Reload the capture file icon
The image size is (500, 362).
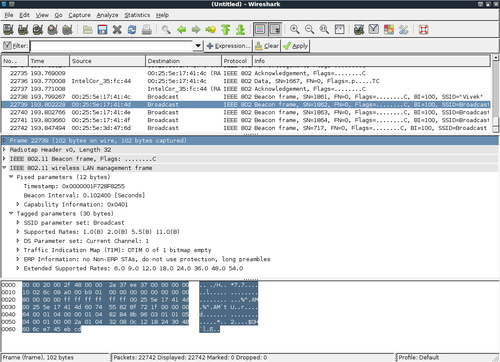(132, 30)
